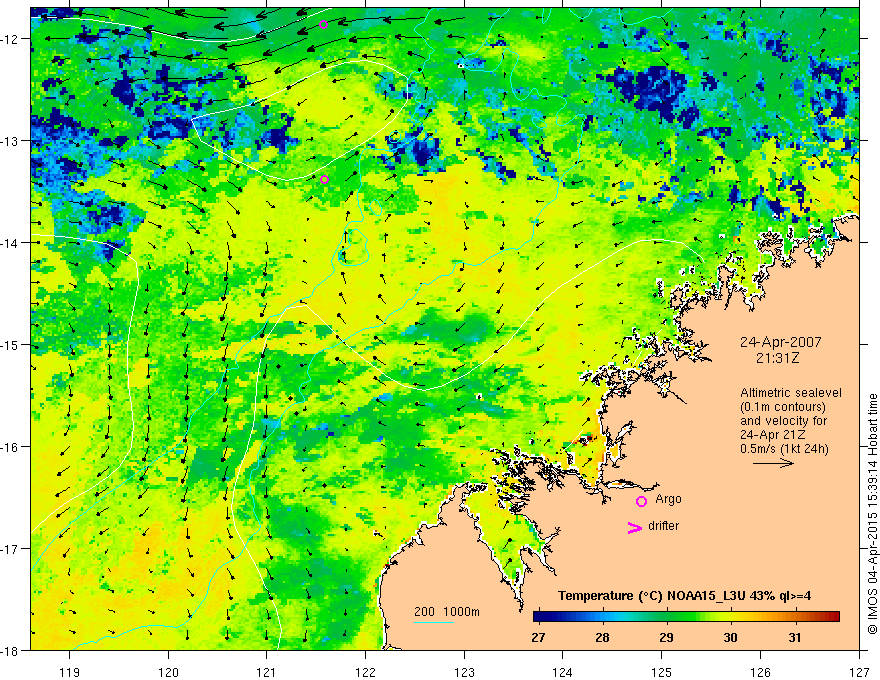Click latitude axis label -14

(10, 243)
